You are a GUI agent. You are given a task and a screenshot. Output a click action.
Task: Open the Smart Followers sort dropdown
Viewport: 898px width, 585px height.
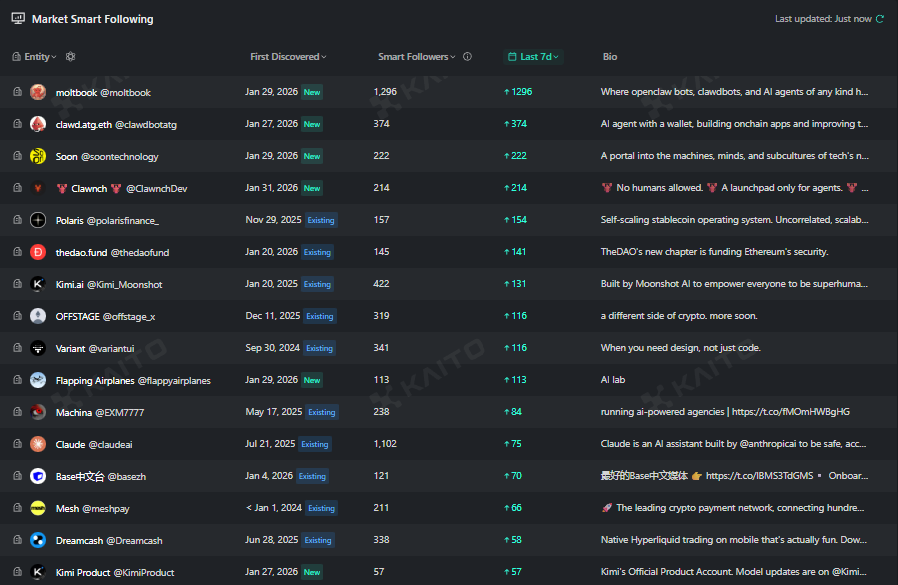pos(416,57)
